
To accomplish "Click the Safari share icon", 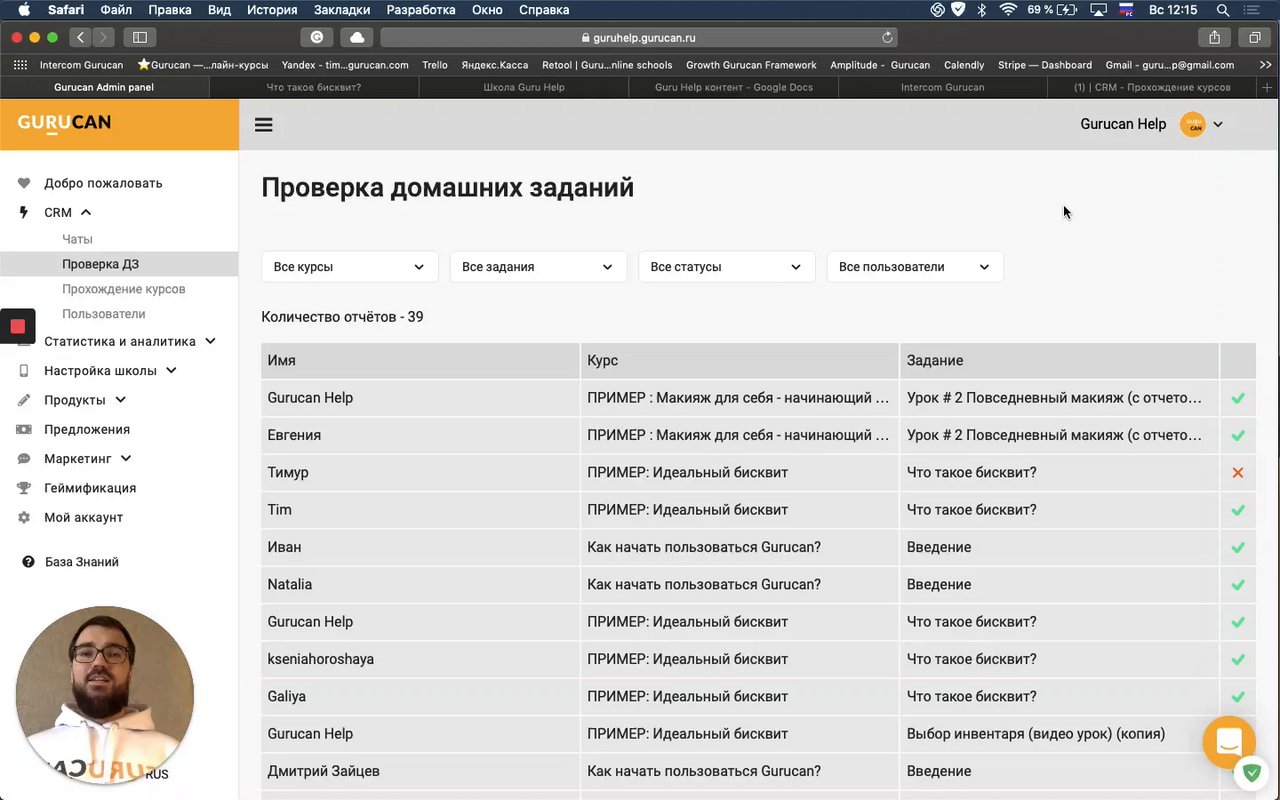I will pyautogui.click(x=1214, y=37).
